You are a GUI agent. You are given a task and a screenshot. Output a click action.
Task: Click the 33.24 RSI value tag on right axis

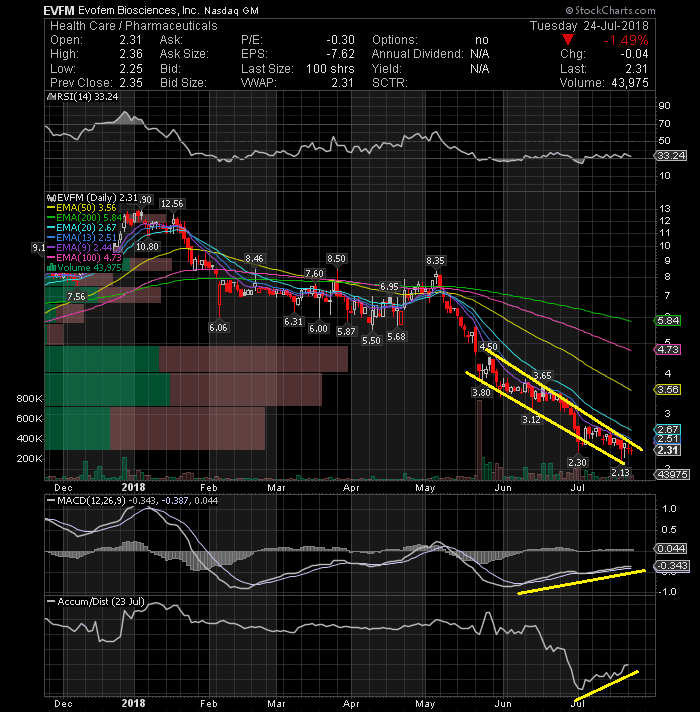671,156
